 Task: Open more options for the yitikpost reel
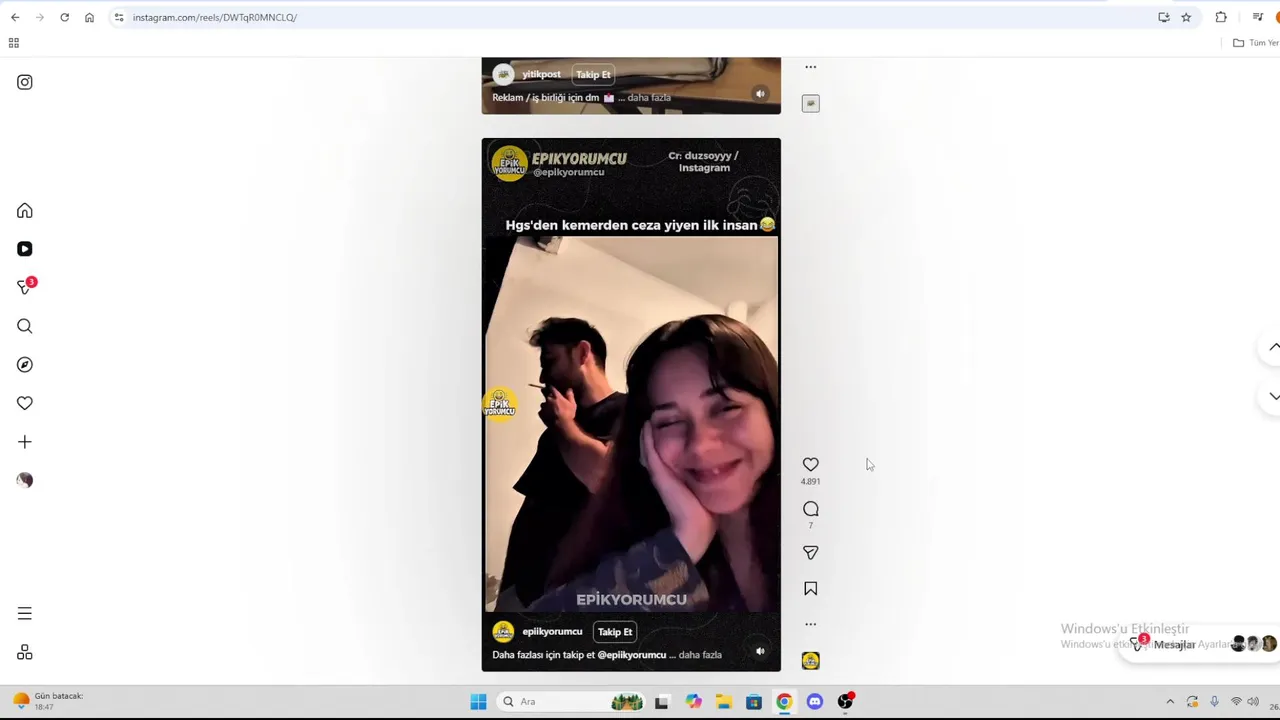coord(811,67)
